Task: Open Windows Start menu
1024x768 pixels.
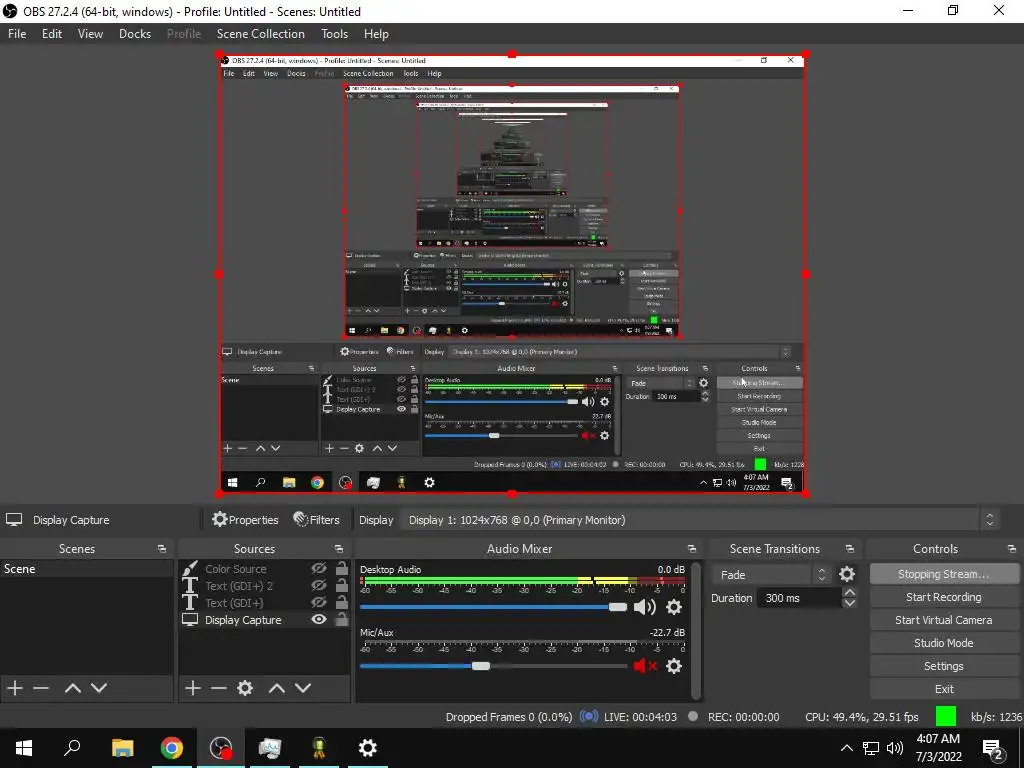Action: pos(24,748)
